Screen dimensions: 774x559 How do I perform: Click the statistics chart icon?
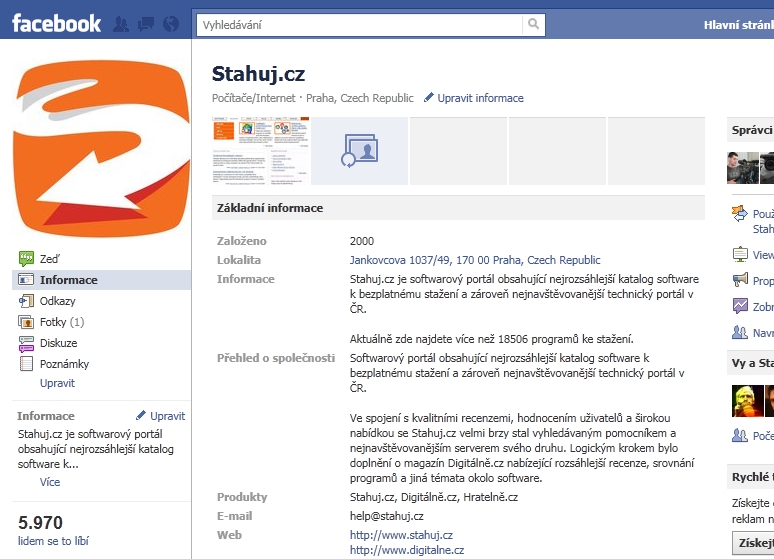[739, 306]
